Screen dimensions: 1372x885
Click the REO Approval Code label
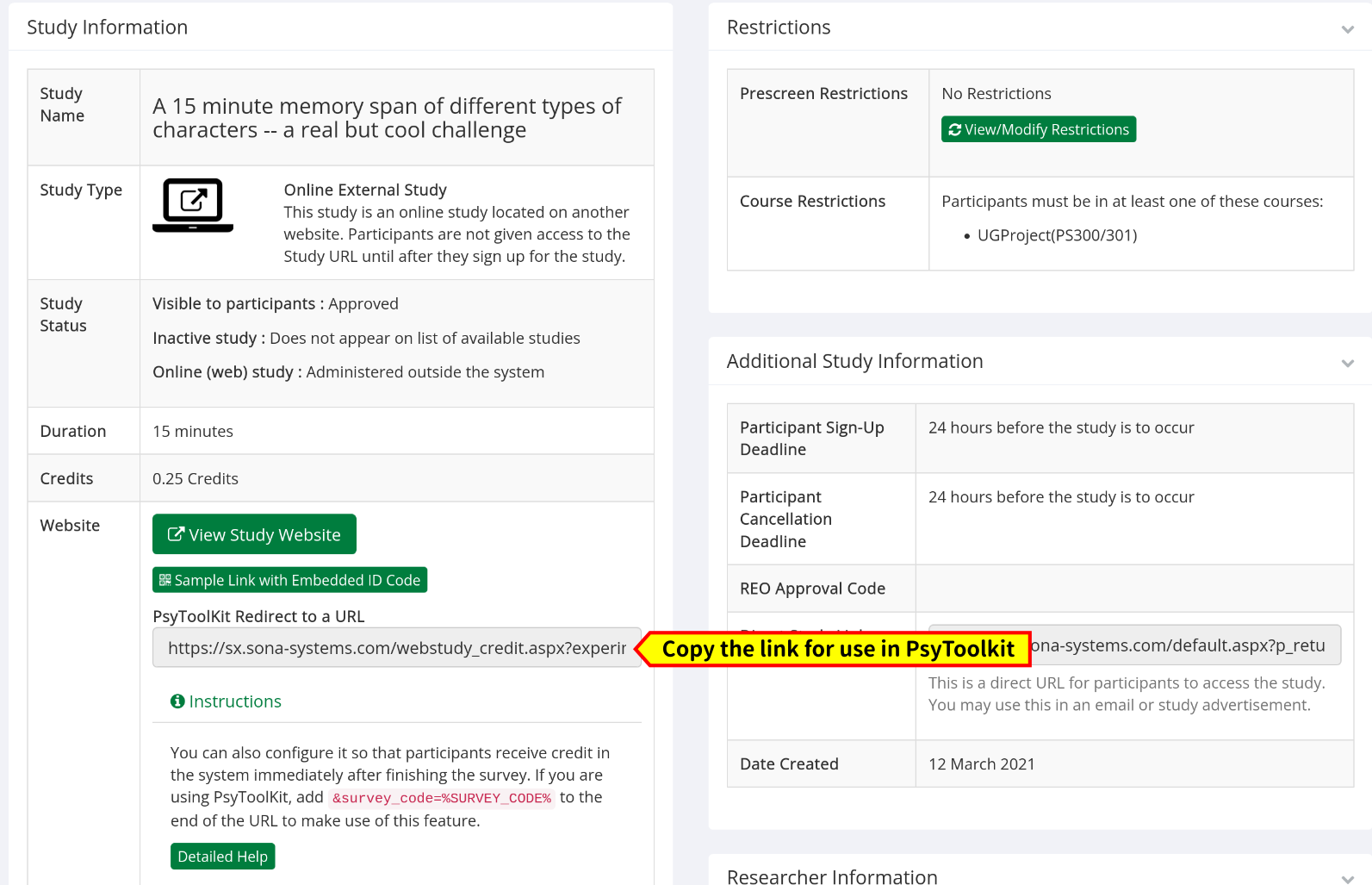coord(812,589)
